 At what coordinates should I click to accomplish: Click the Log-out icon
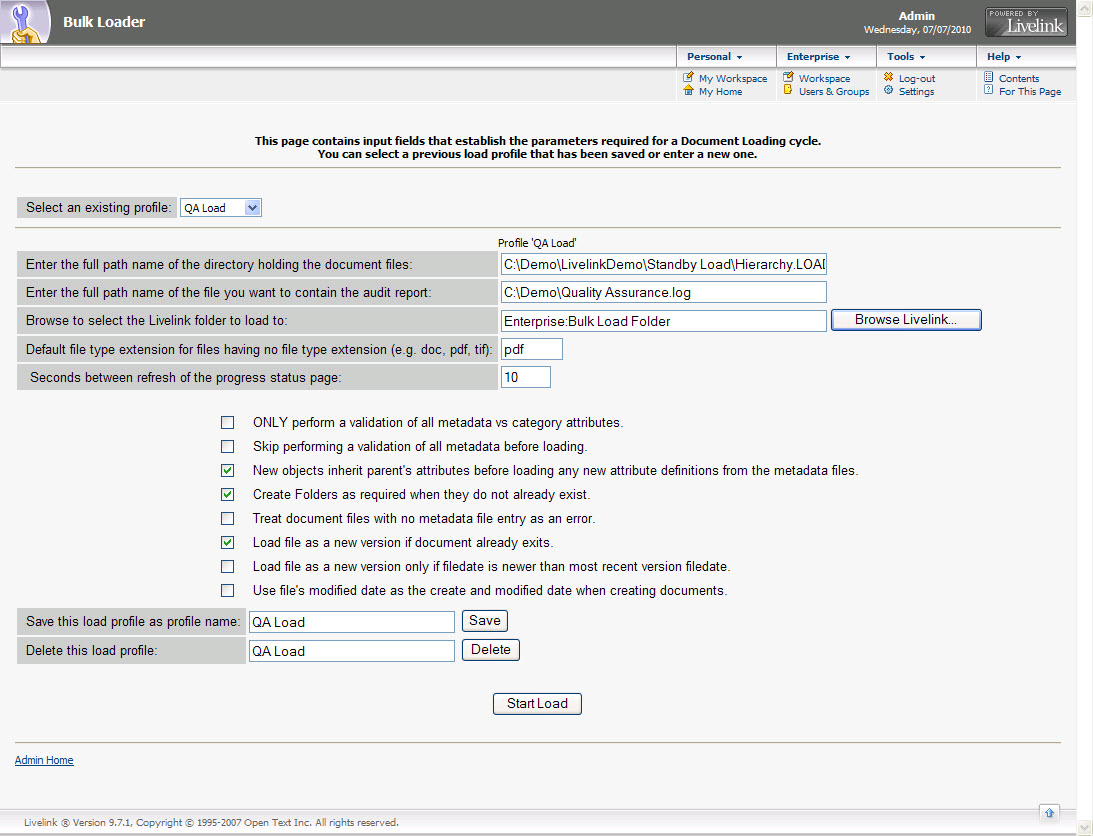(x=889, y=77)
